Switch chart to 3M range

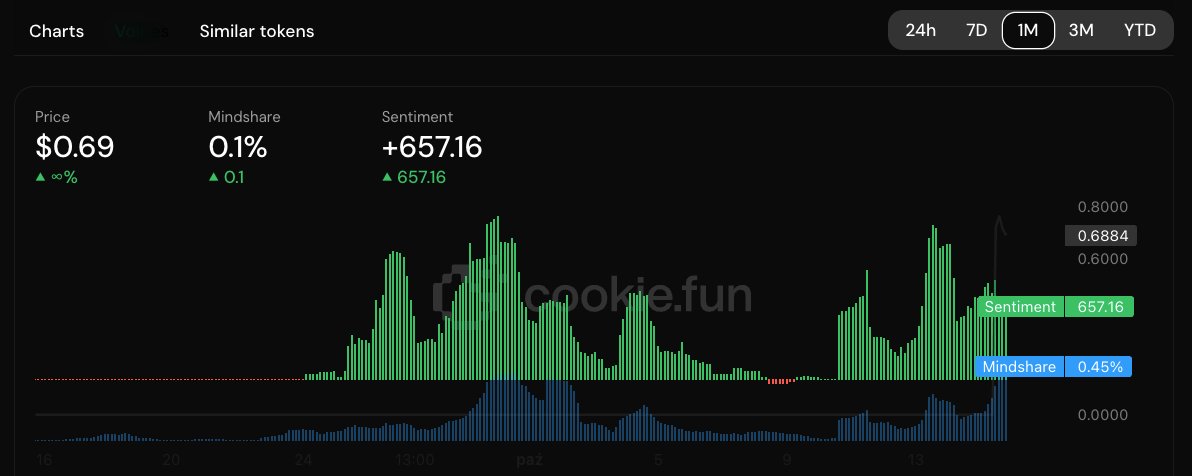[x=1080, y=30]
